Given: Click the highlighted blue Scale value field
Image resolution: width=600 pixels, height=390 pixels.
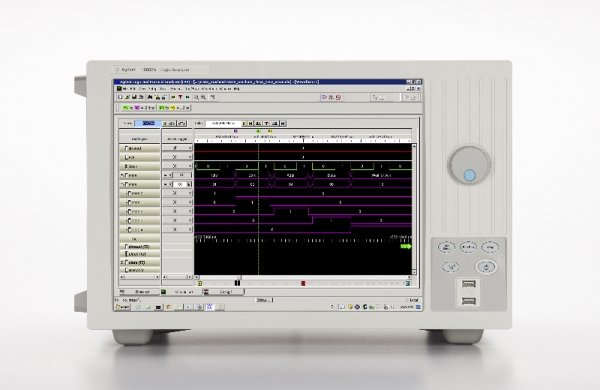Looking at the screenshot, I should [x=148, y=123].
